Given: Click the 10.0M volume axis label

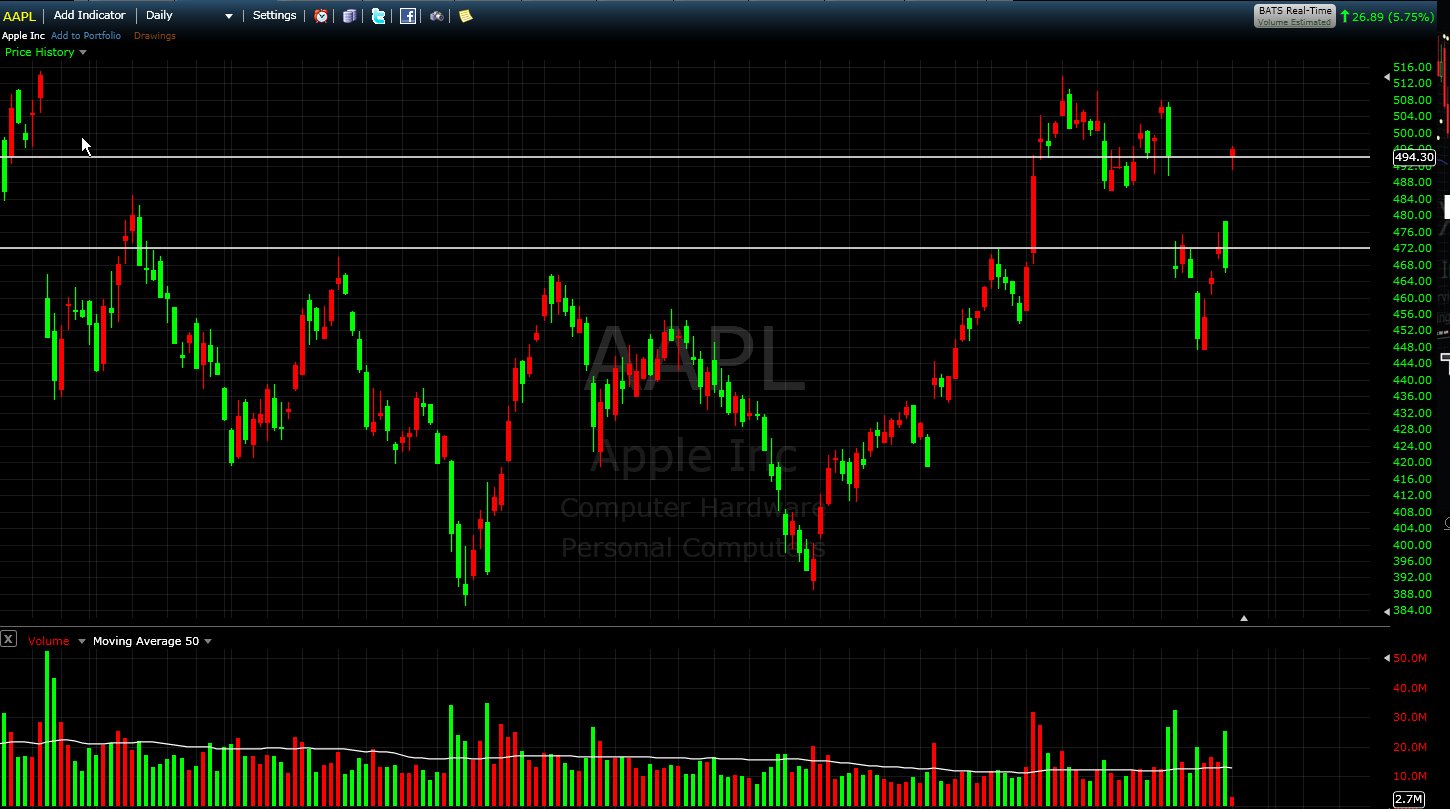Looking at the screenshot, I should [x=1409, y=776].
